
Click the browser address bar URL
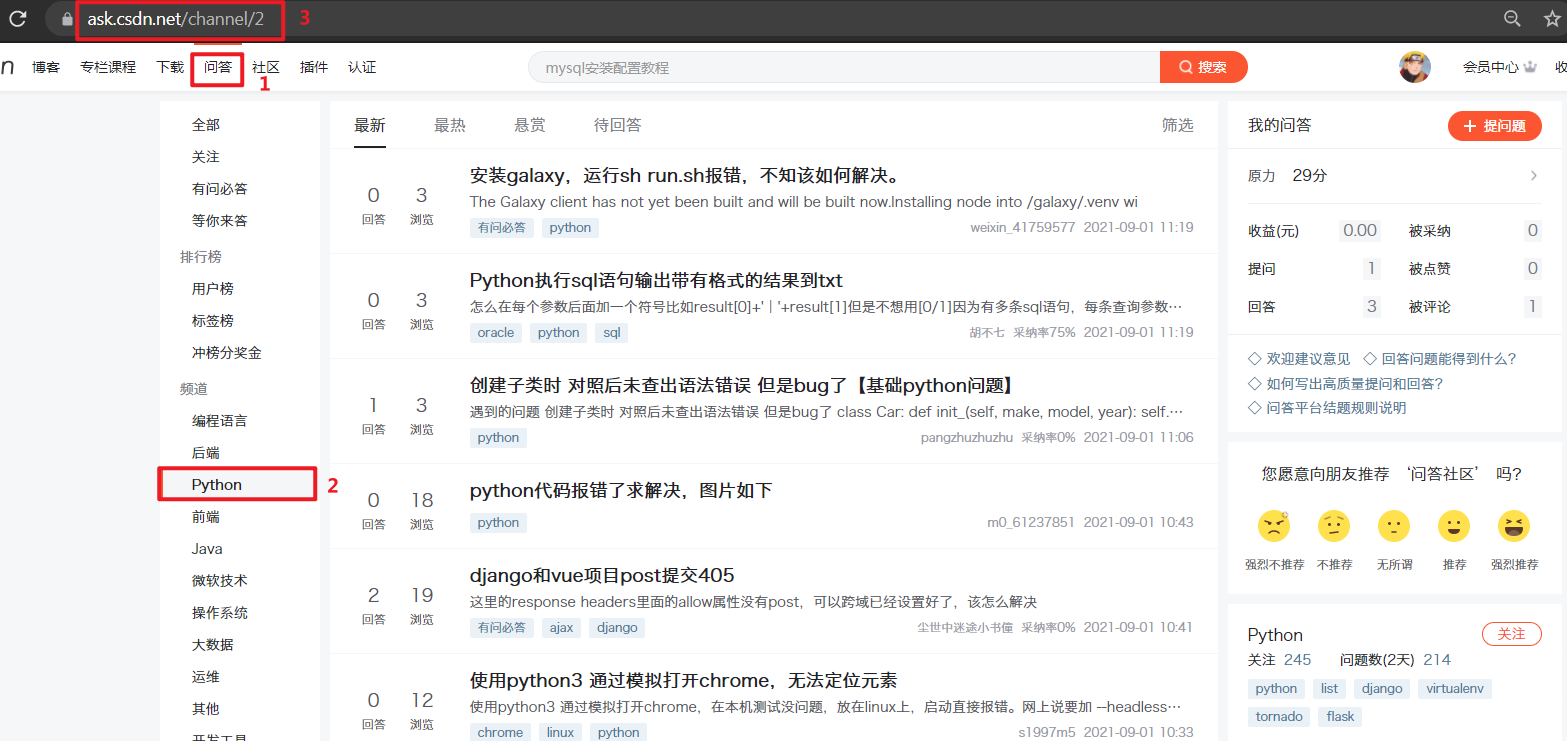pos(177,19)
